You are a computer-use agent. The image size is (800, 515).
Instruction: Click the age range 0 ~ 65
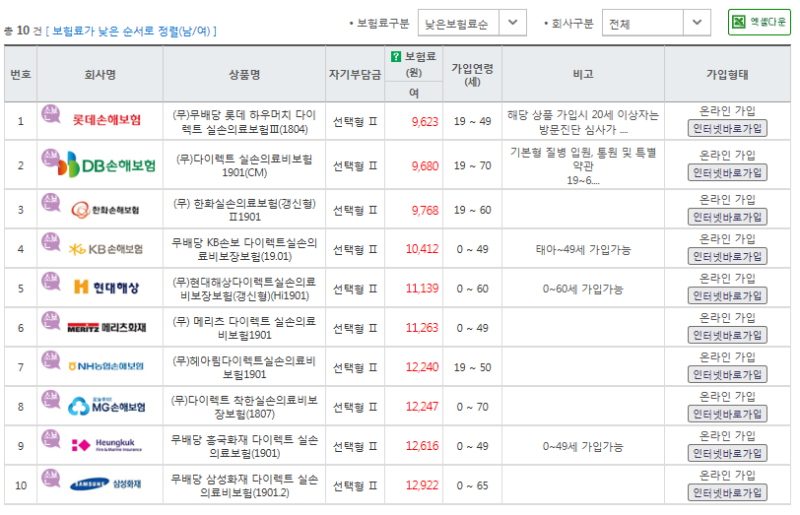click(x=472, y=485)
